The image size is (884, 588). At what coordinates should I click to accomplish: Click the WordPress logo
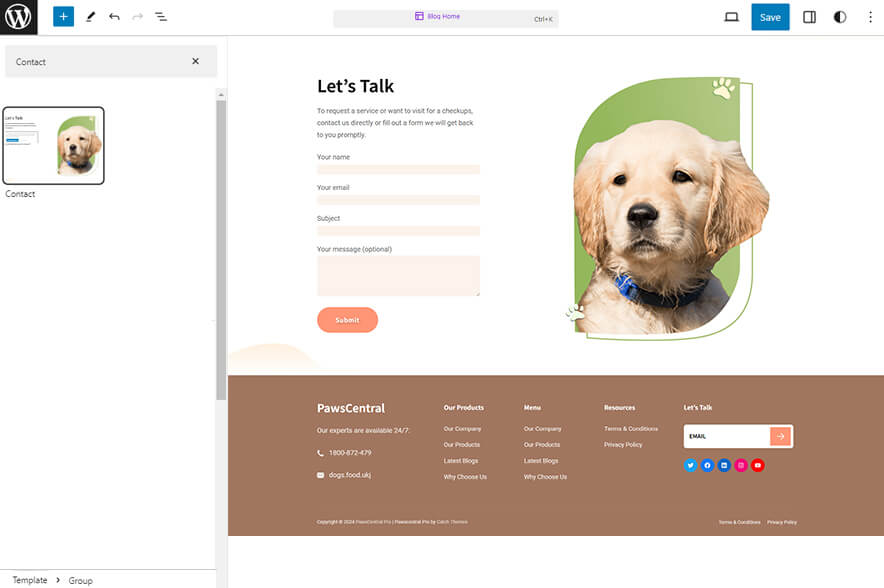pyautogui.click(x=17, y=17)
